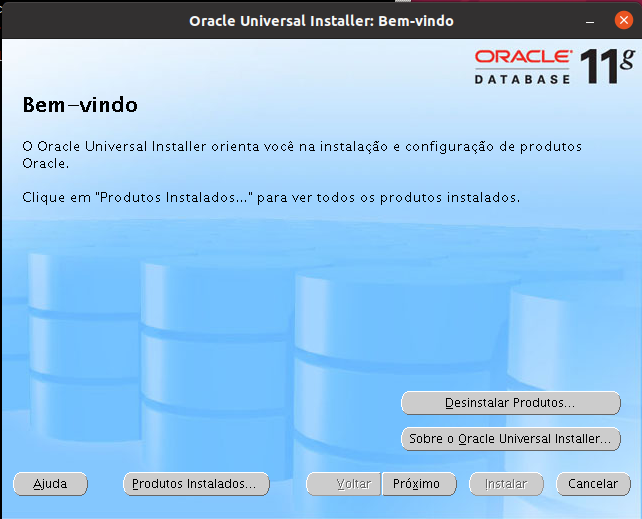Cancel the installer with Cancelar
This screenshot has width=642, height=519.
click(593, 484)
